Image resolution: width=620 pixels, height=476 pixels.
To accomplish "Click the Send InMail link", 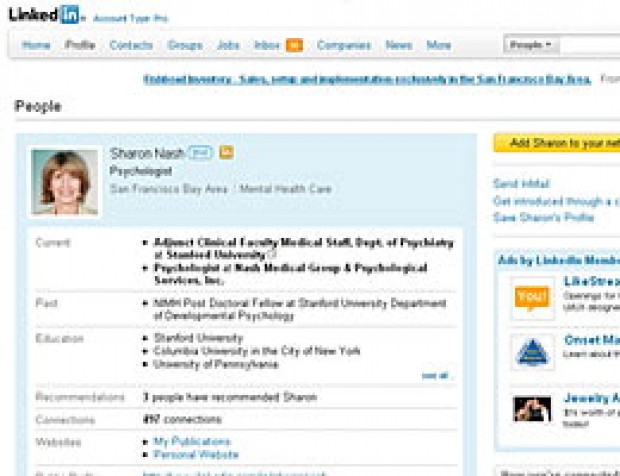I will click(522, 184).
